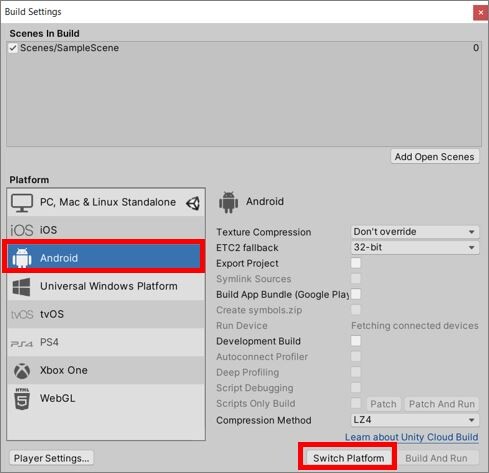This screenshot has width=489, height=473.
Task: Click the large Android icon in settings header
Action: 228,202
